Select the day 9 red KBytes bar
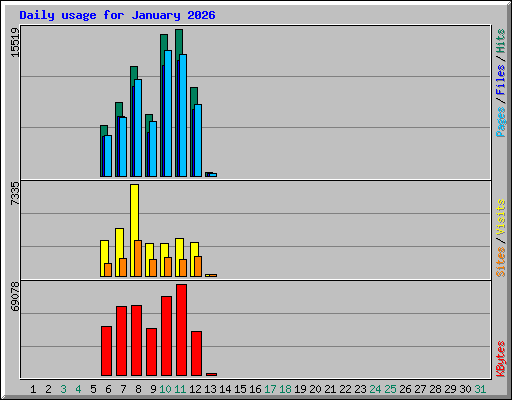 coord(151,352)
